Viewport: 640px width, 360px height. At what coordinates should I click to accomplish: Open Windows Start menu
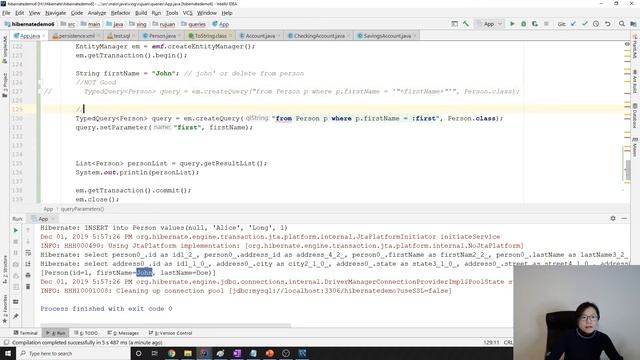8,353
